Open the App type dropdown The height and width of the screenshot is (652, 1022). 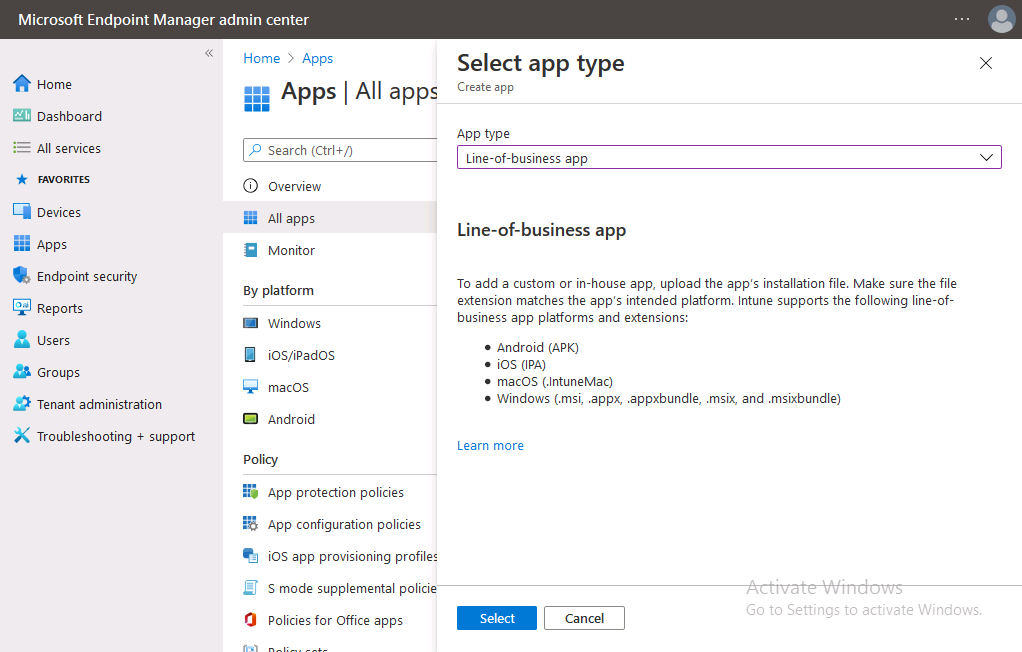(729, 157)
